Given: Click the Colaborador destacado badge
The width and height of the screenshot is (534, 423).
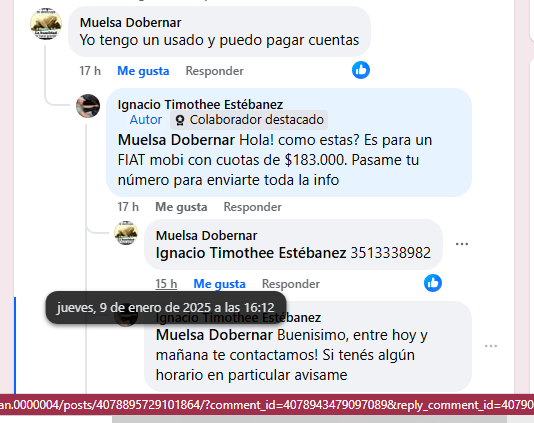Looking at the screenshot, I should coord(249,120).
